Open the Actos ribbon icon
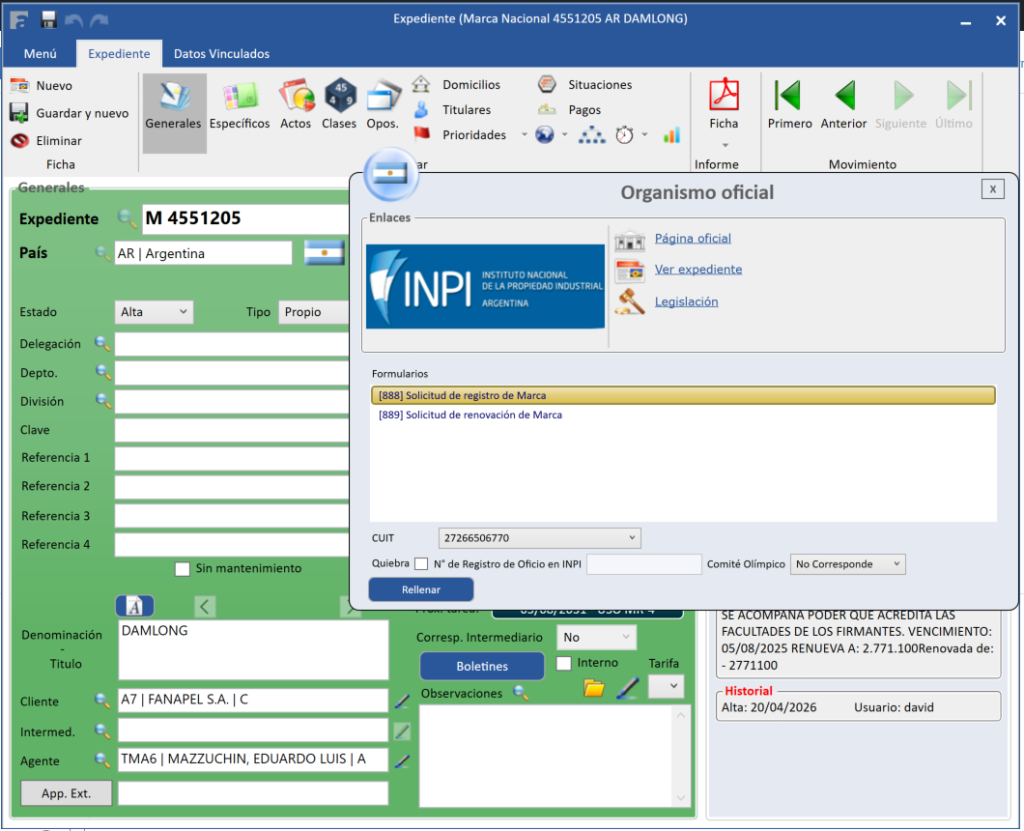 296,98
